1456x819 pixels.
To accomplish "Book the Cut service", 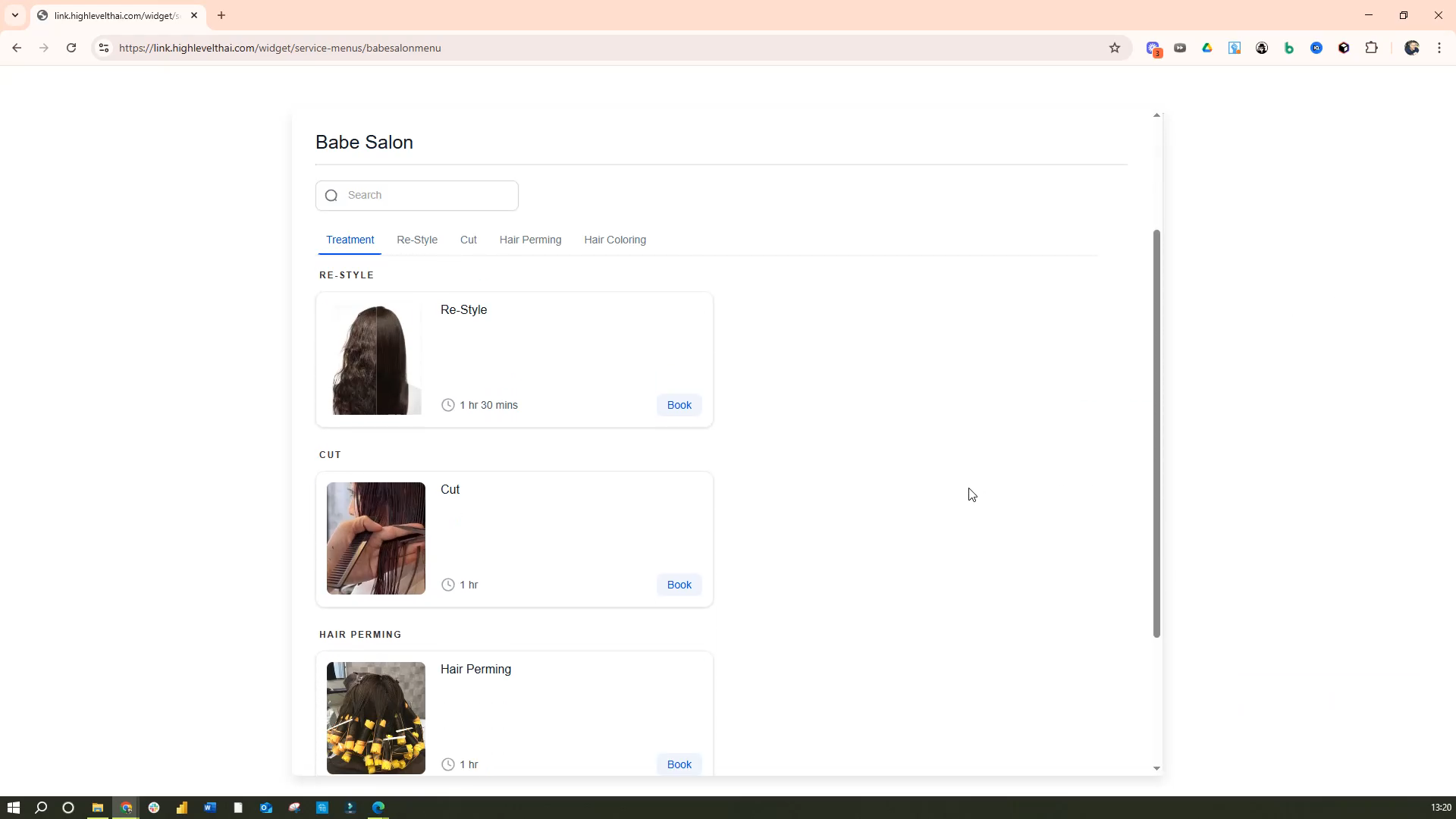I will tap(679, 585).
